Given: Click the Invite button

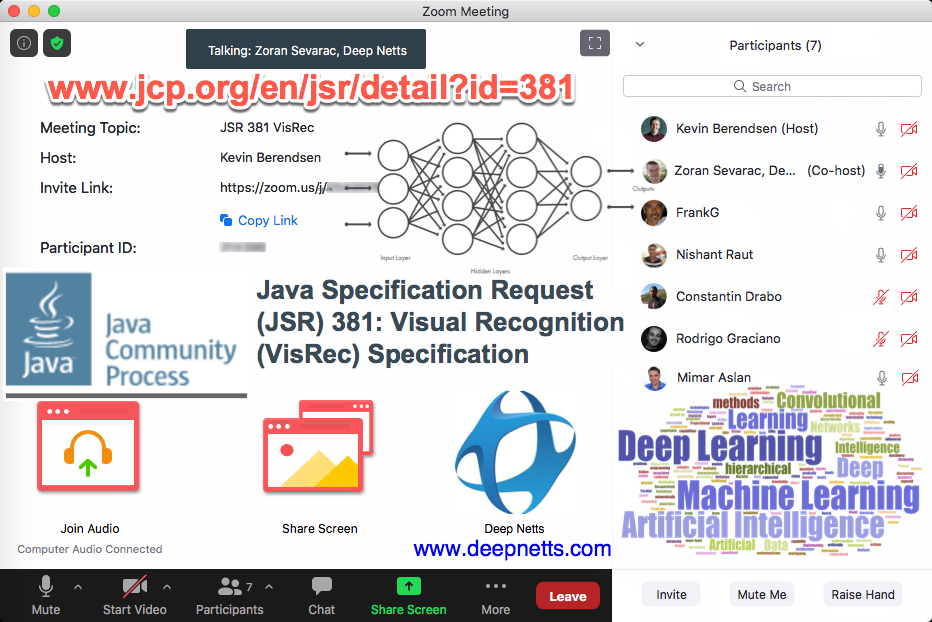Looking at the screenshot, I should (x=671, y=595).
